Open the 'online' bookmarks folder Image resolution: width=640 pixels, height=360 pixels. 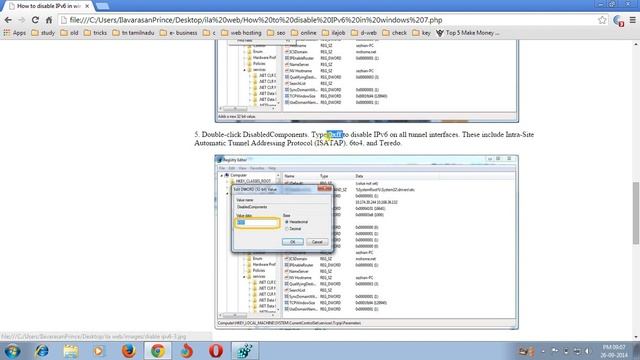304,33
